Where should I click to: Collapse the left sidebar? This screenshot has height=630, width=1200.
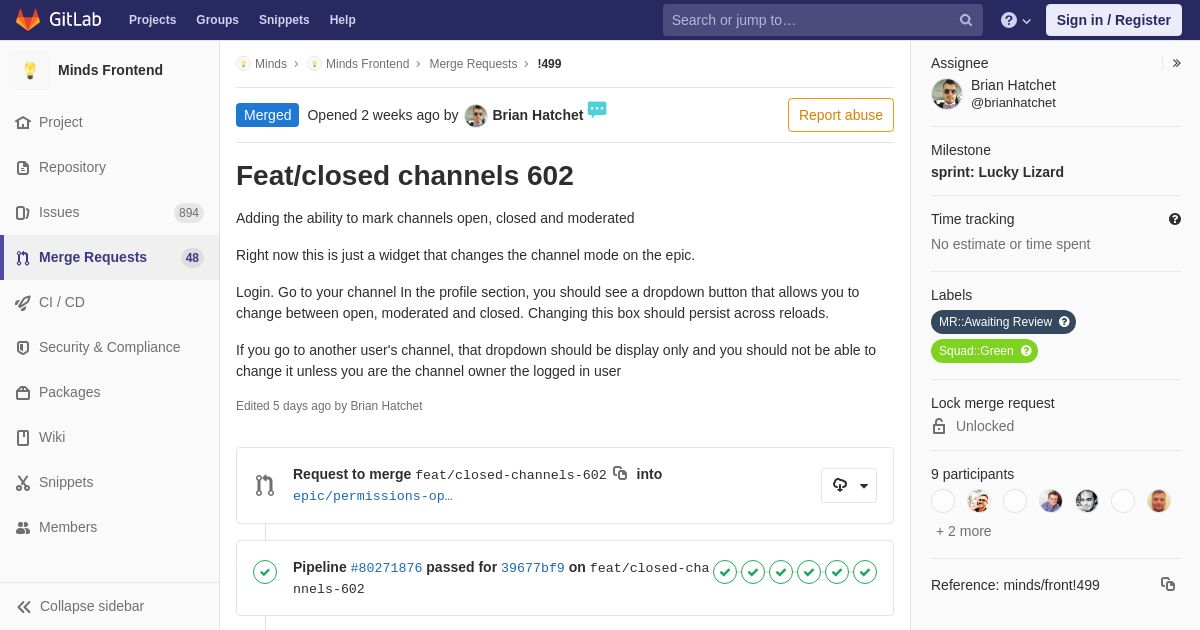80,606
